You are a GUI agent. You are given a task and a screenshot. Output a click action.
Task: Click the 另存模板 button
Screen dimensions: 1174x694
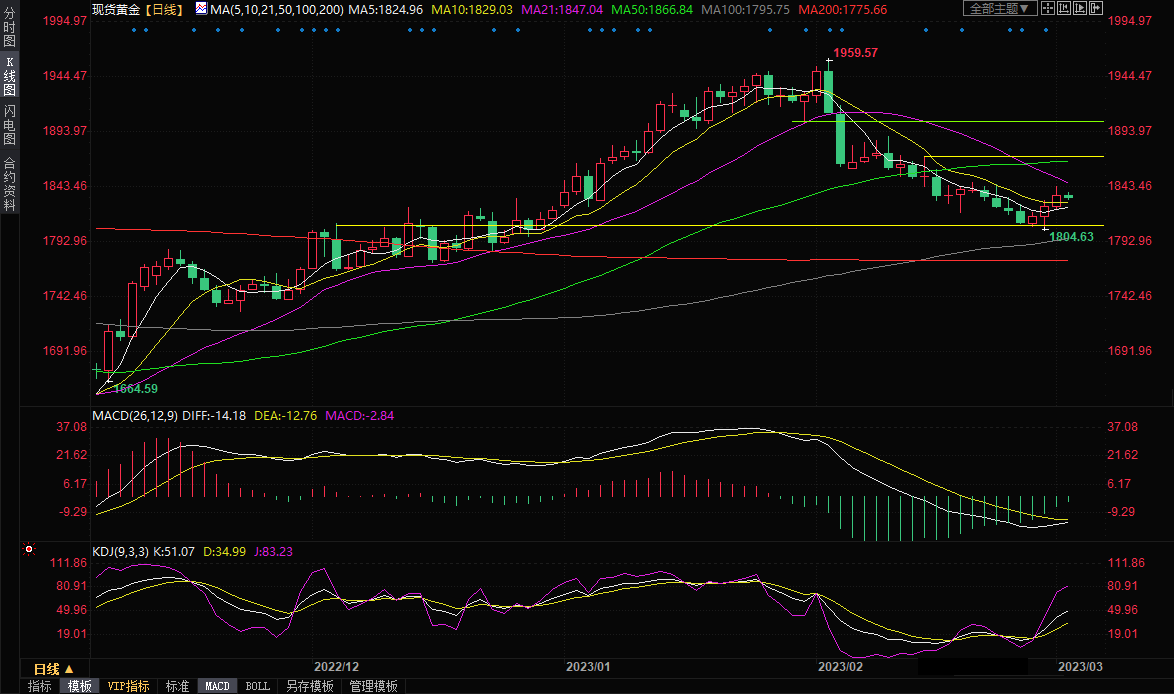309,686
